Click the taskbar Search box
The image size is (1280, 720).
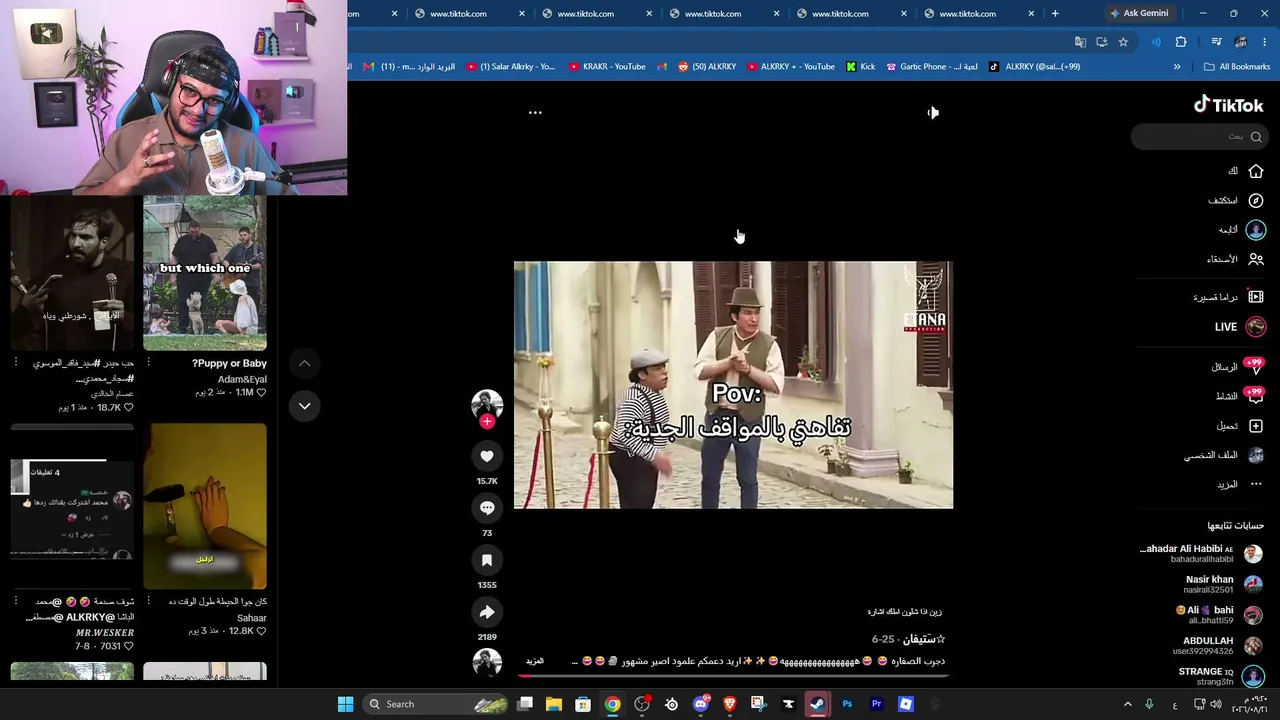[x=436, y=704]
